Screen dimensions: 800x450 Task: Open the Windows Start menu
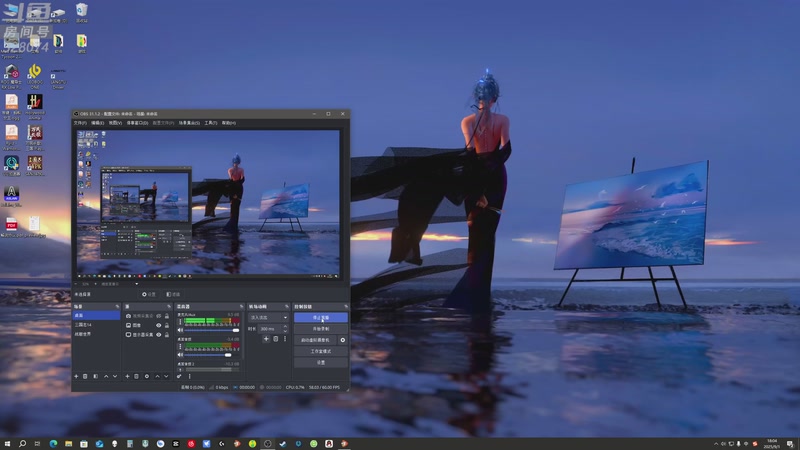[7, 444]
